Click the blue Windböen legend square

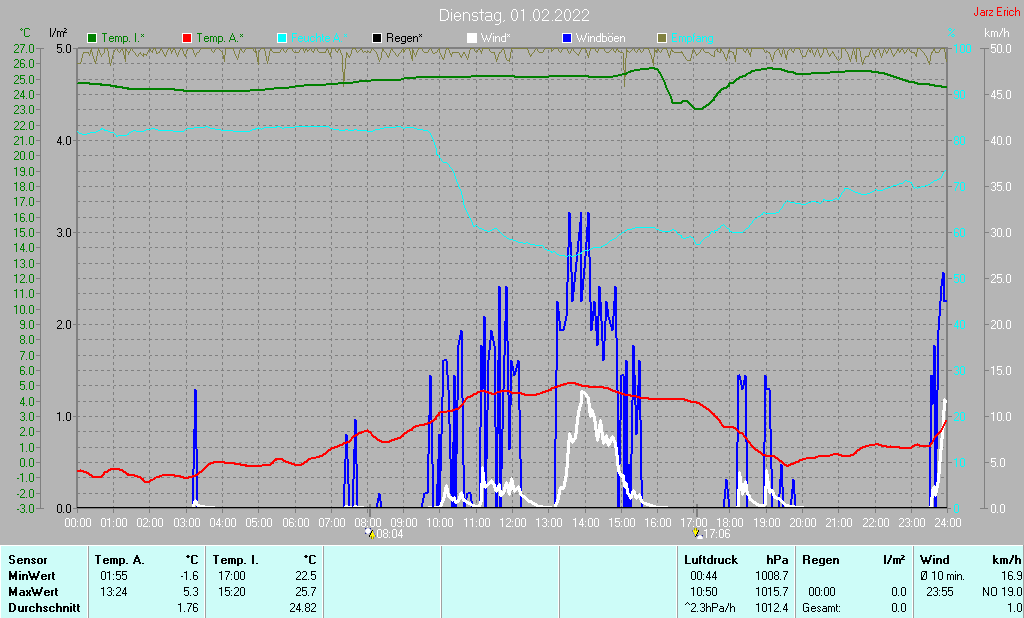click(567, 38)
